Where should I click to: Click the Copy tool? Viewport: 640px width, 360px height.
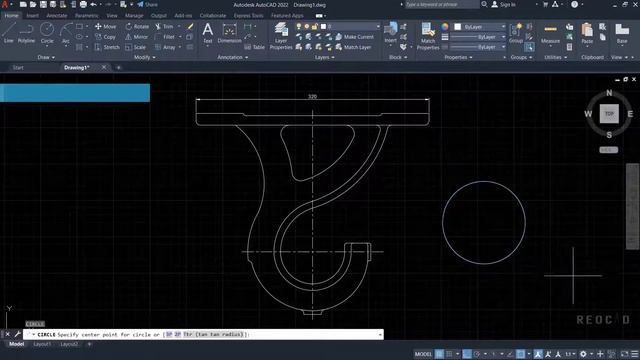coord(105,37)
